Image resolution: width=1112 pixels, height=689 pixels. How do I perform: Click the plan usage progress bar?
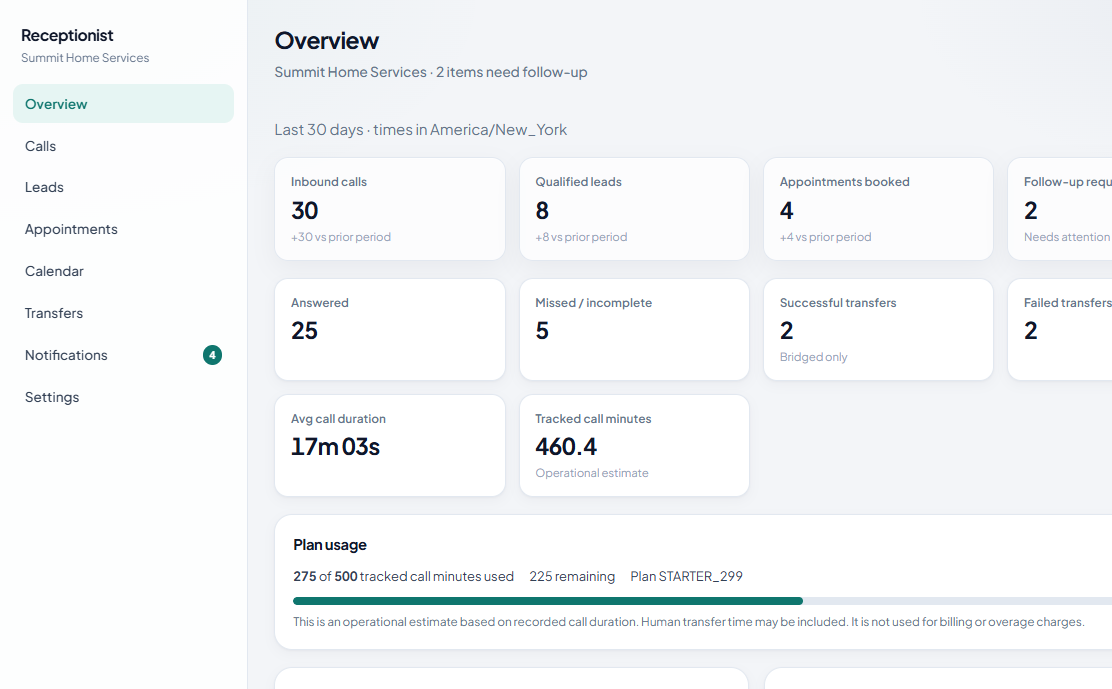tap(702, 601)
